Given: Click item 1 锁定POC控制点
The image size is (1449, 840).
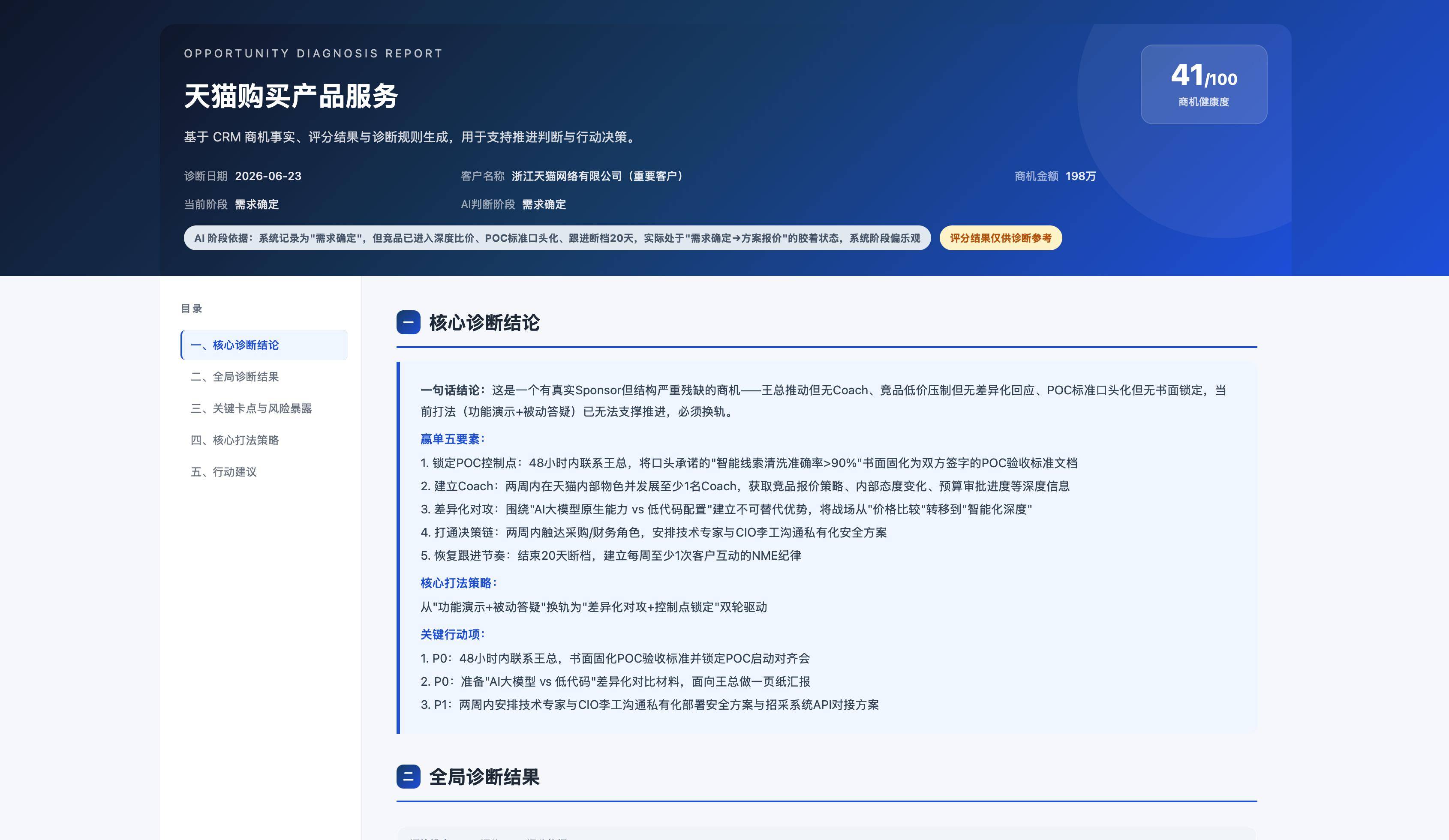Looking at the screenshot, I should coord(749,463).
